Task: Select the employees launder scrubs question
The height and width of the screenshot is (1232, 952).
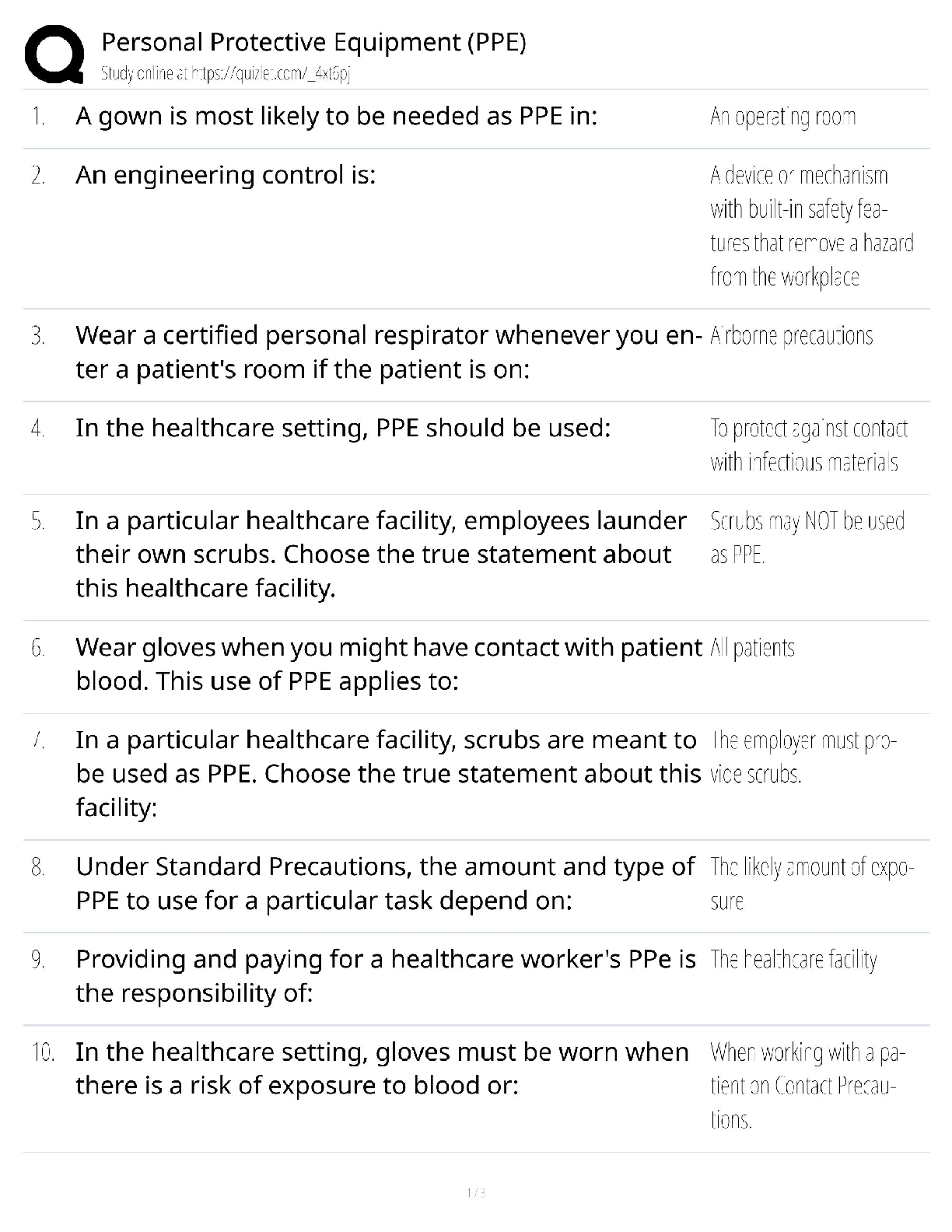Action: coord(380,555)
